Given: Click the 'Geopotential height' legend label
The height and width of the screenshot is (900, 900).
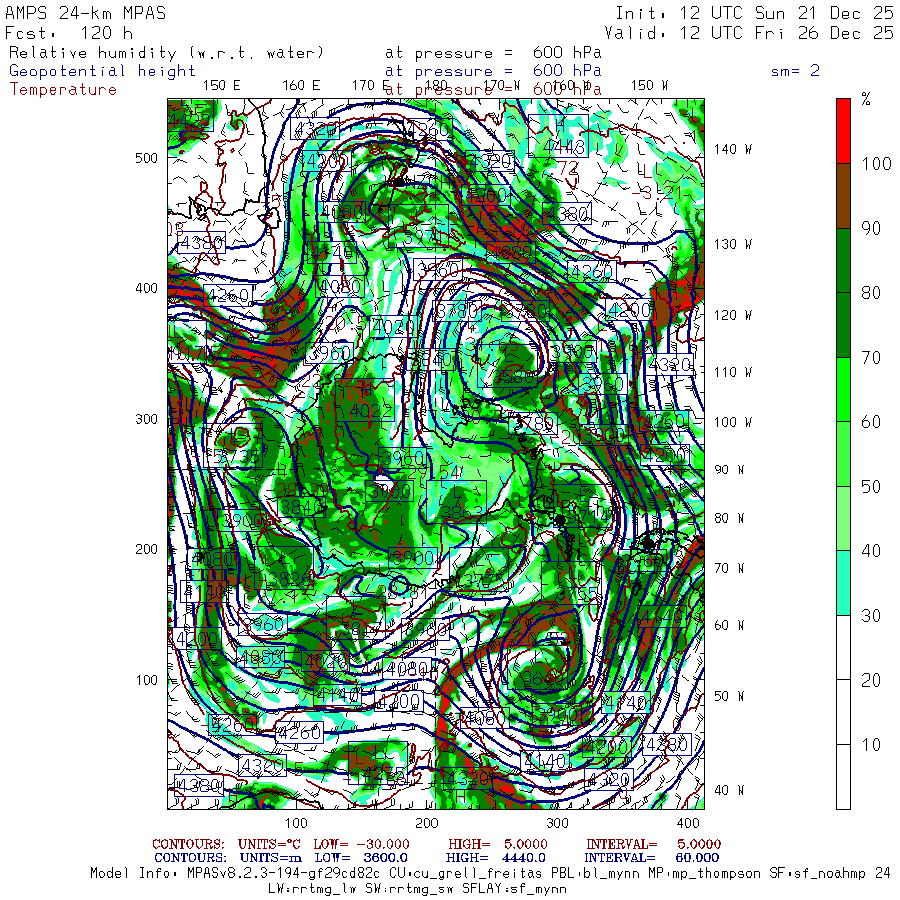Looking at the screenshot, I should [x=103, y=71].
